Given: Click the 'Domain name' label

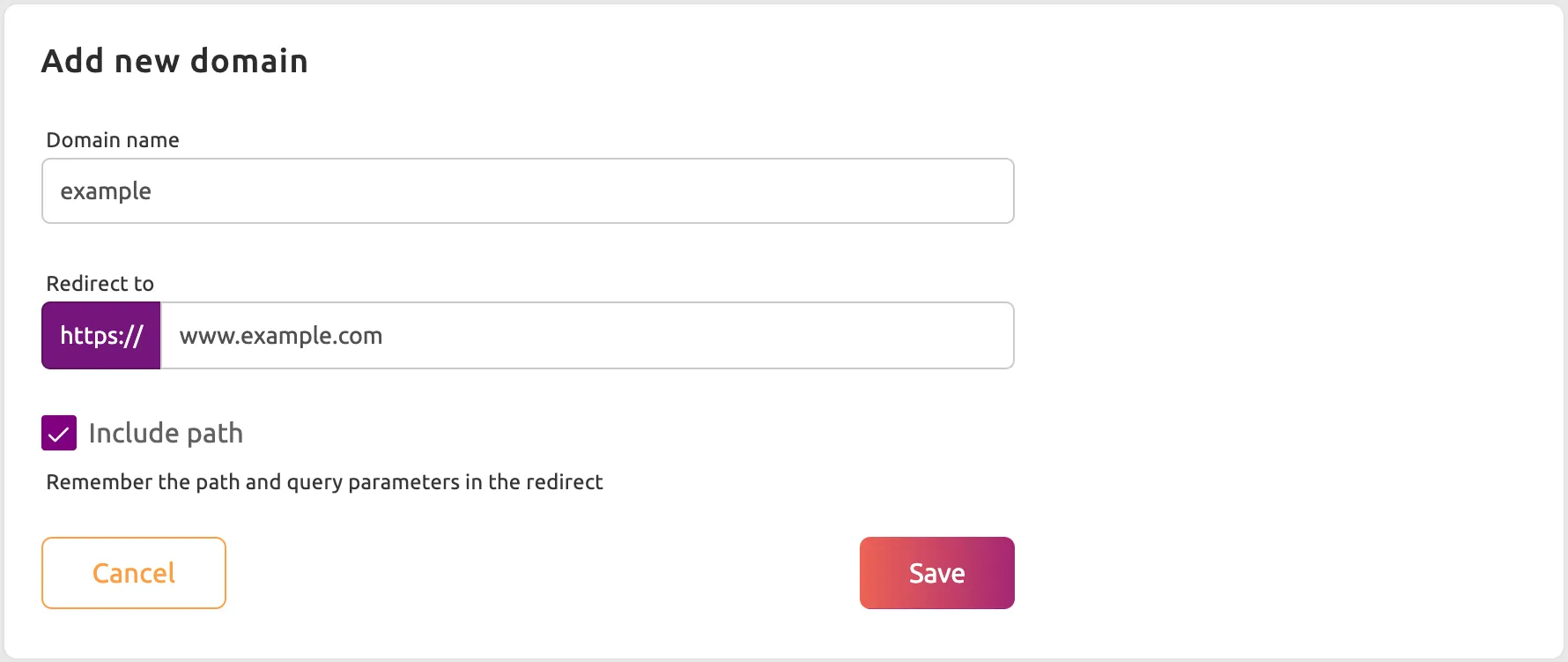Looking at the screenshot, I should coord(113,139).
